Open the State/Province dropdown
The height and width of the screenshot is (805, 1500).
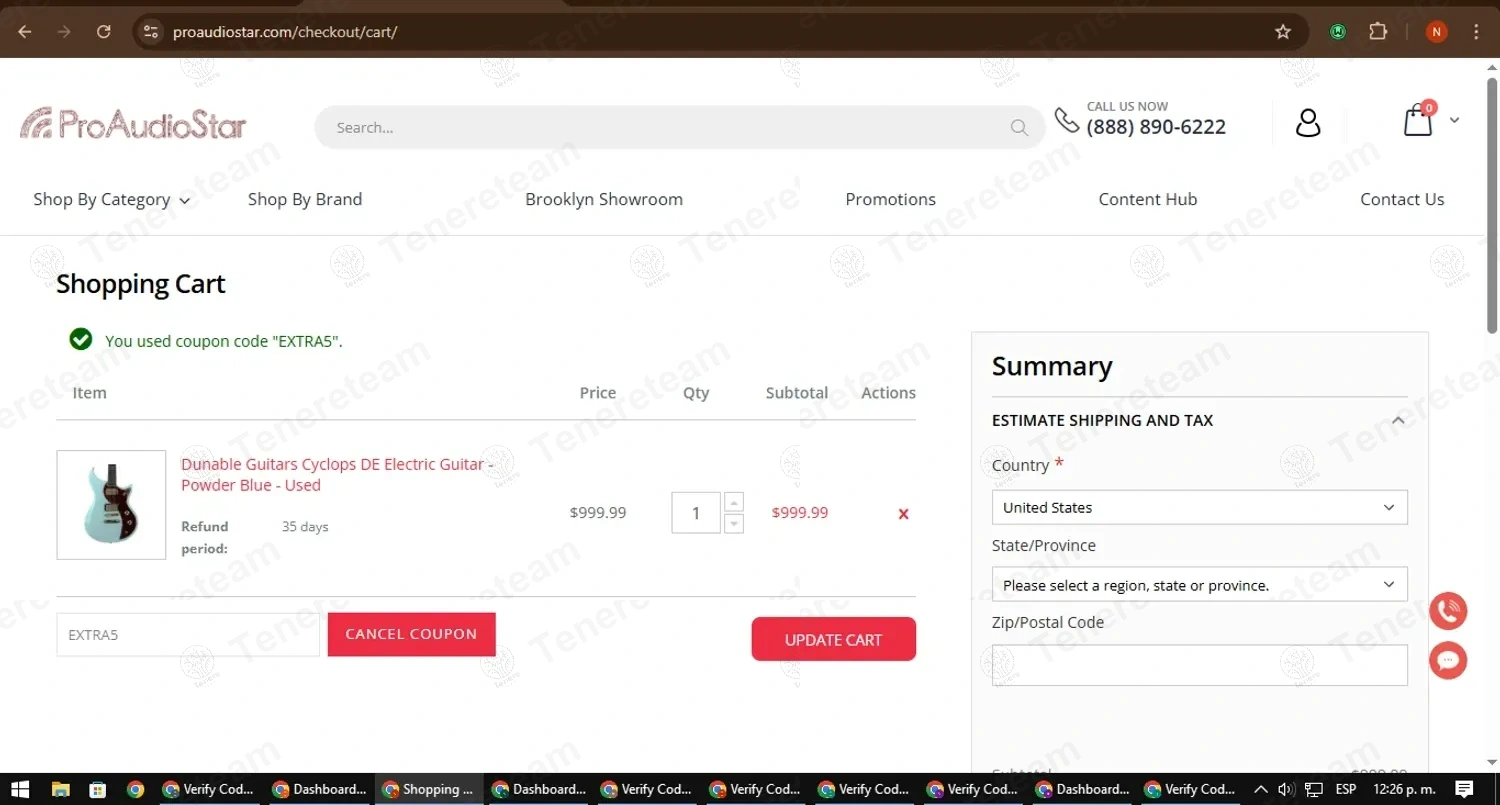point(1199,585)
